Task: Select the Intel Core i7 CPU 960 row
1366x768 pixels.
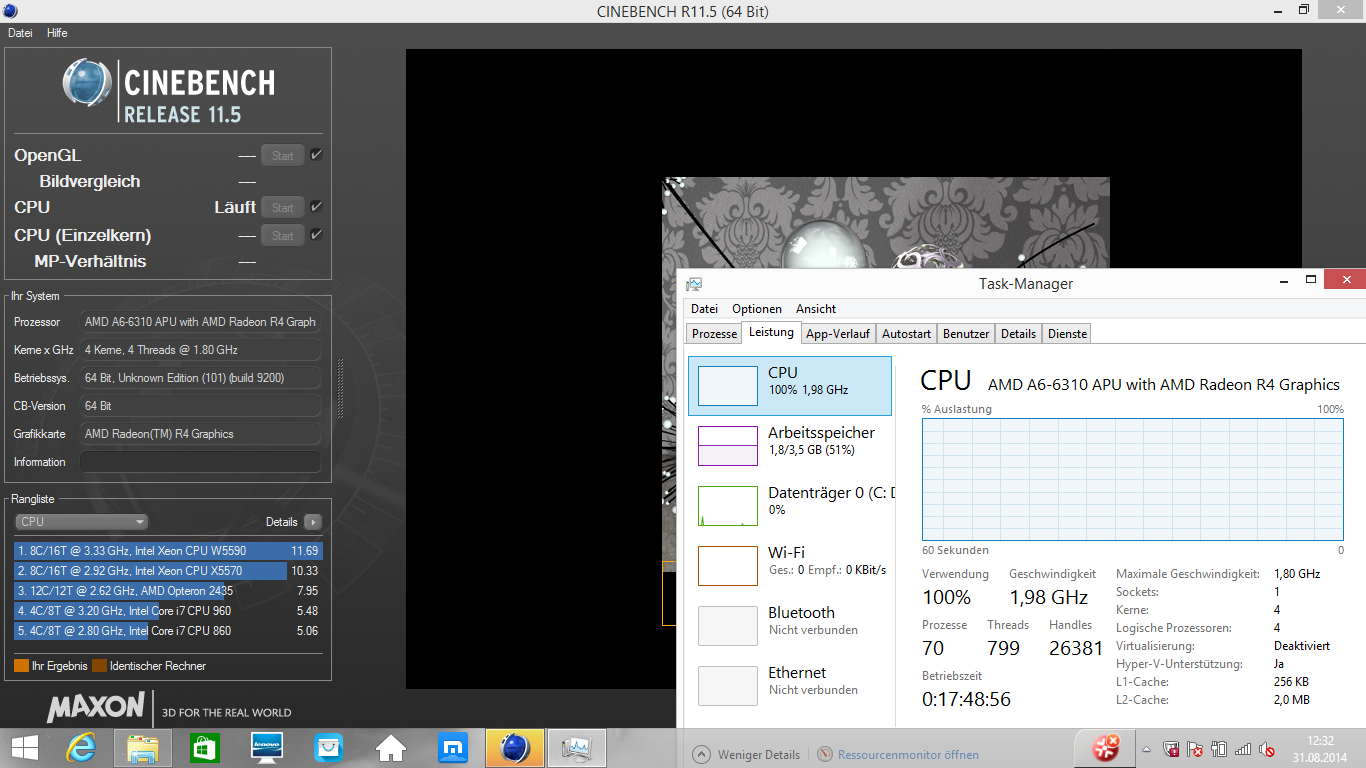Action: [168, 611]
